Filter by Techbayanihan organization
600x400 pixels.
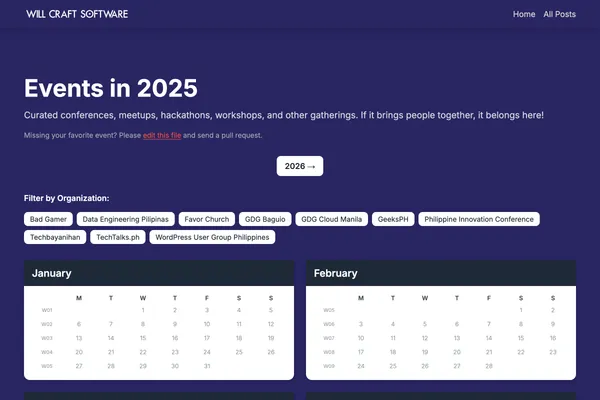coord(55,237)
